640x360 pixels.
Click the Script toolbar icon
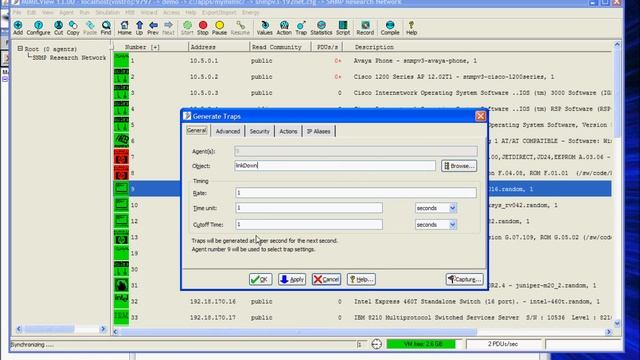tap(343, 28)
